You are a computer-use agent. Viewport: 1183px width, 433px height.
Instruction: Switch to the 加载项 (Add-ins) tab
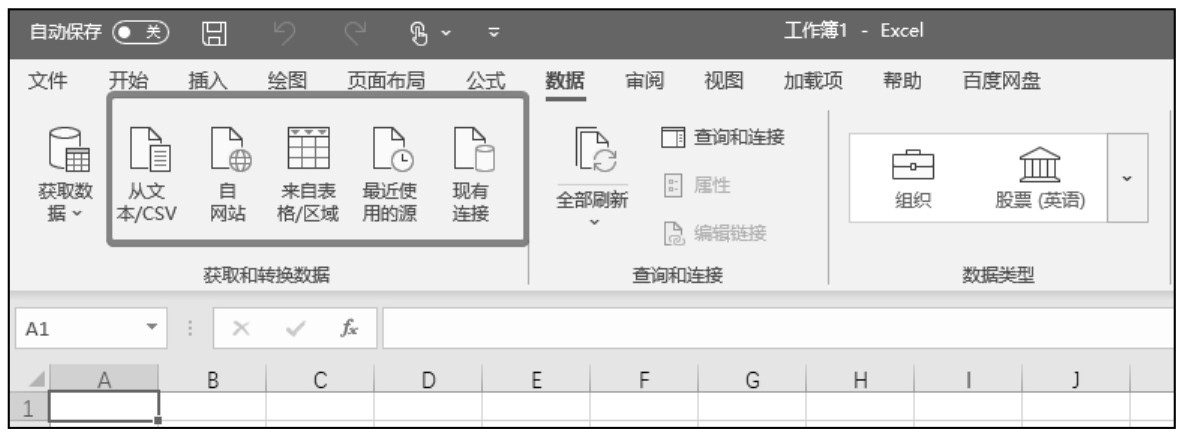point(813,81)
